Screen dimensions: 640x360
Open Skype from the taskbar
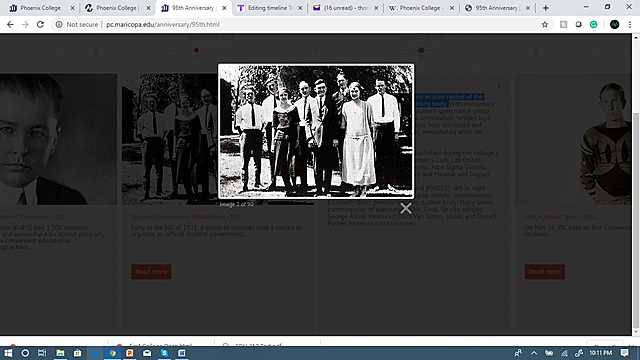[164, 353]
